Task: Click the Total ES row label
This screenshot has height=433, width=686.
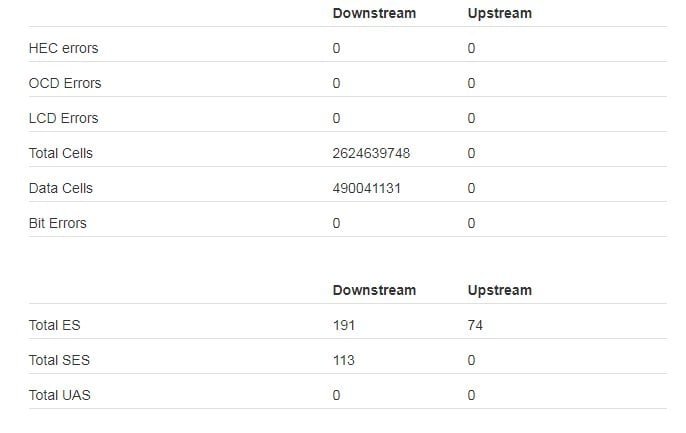Action: (54, 325)
